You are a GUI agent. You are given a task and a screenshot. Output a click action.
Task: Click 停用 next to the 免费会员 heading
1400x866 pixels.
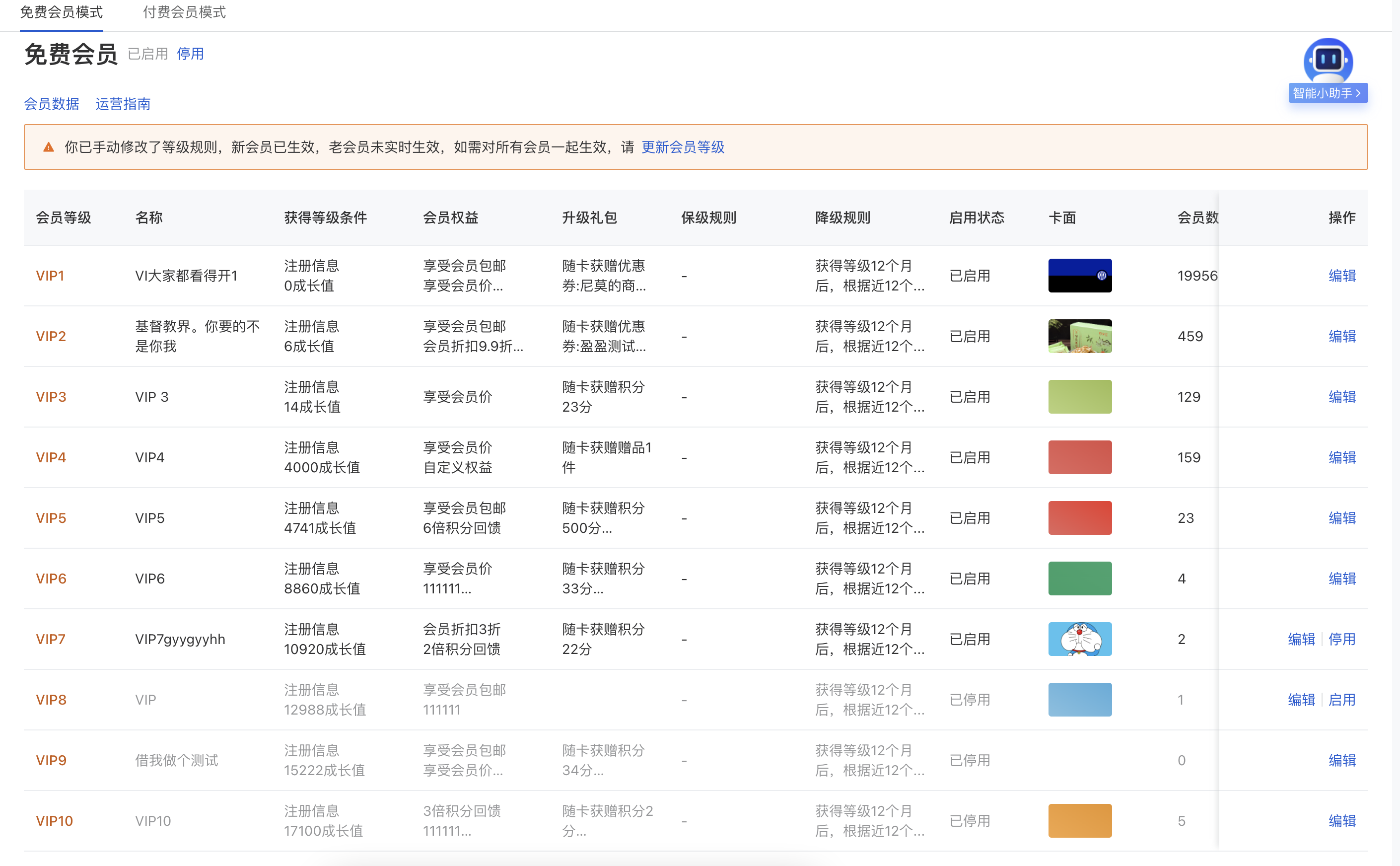click(190, 54)
